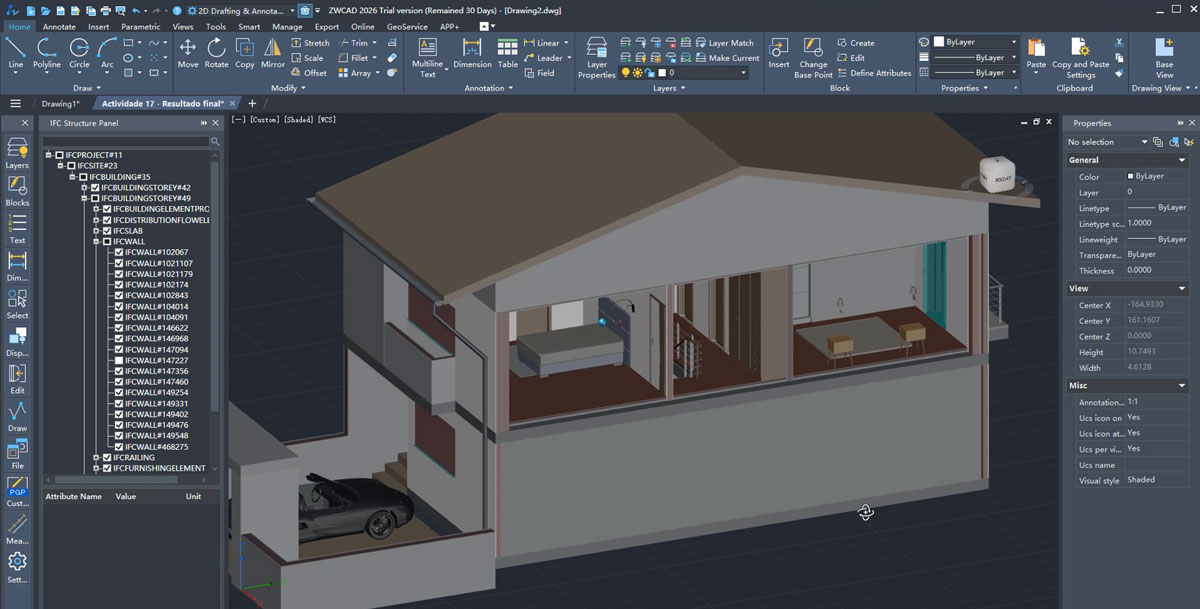Open the Annotate ribbon tab
Screen dimensions: 1200x609
click(x=59, y=27)
